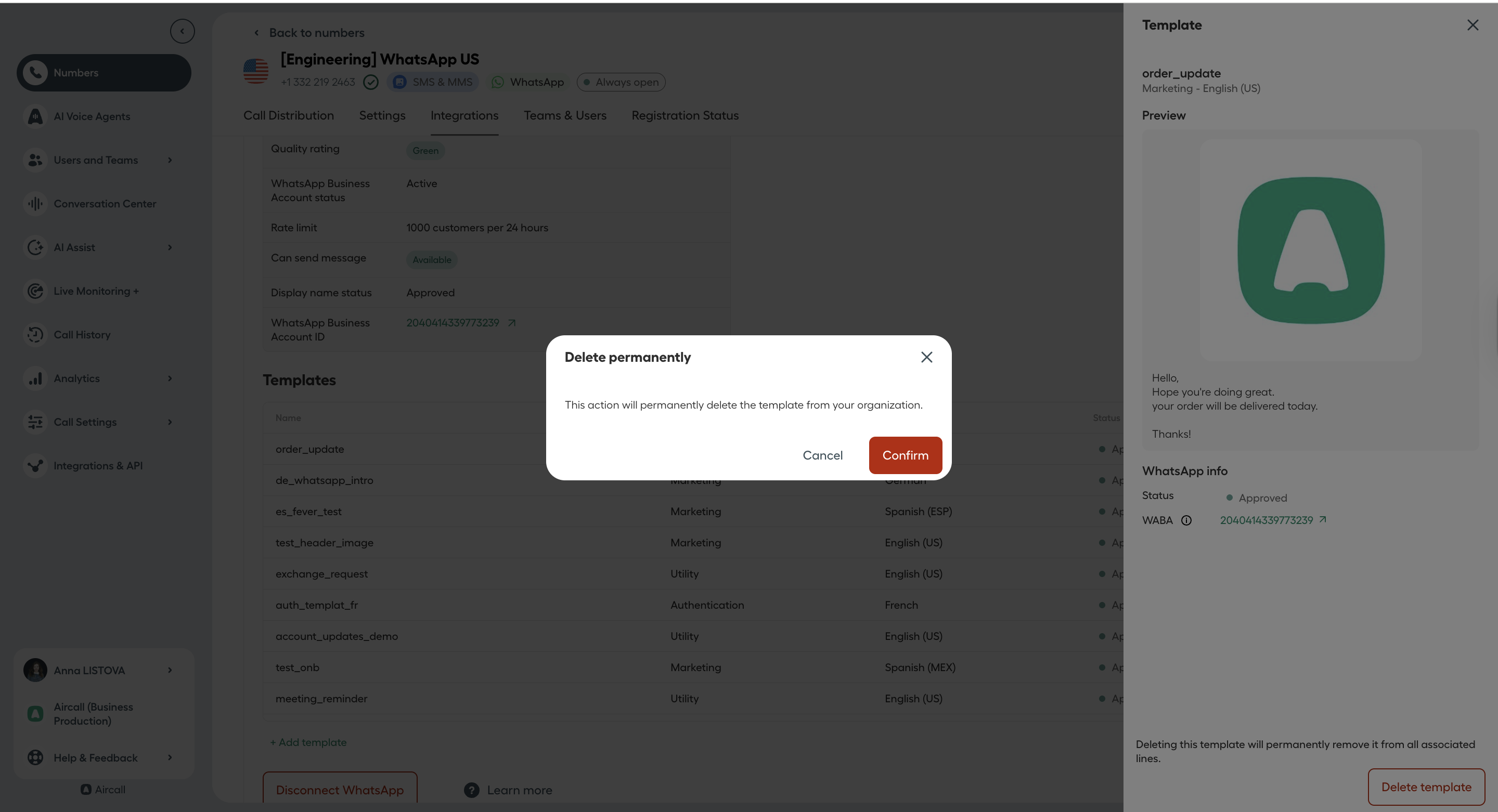This screenshot has height=812, width=1498.
Task: Close the Template side panel
Action: coord(1473,25)
